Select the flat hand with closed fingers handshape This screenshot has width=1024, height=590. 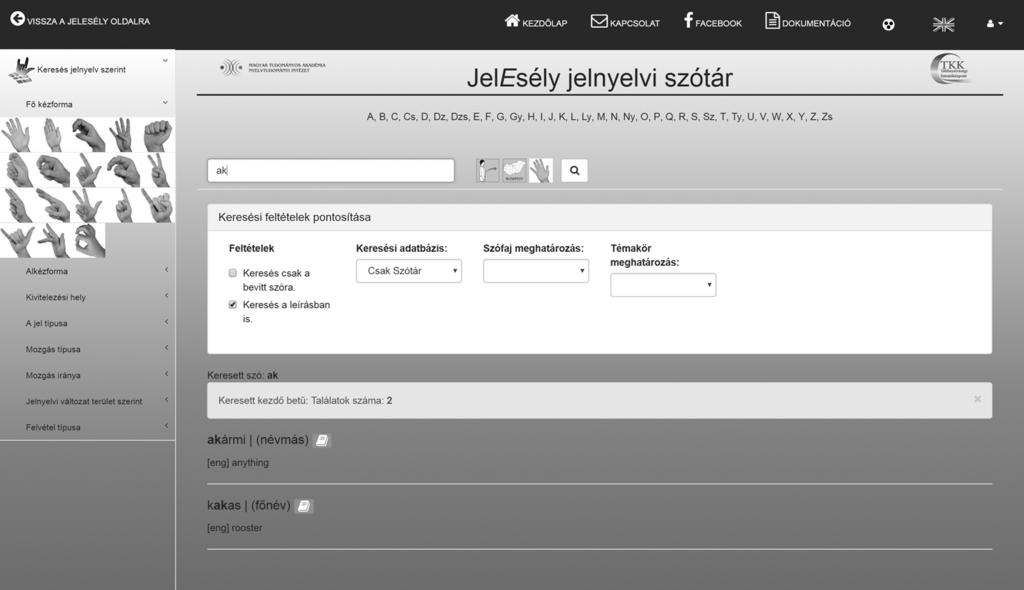[52, 135]
